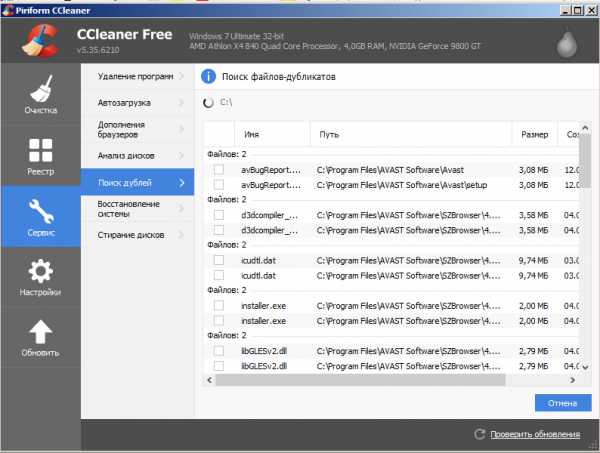600x453 pixels.
Task: Expand chevron next to Автозагрузка
Action: coord(181,103)
